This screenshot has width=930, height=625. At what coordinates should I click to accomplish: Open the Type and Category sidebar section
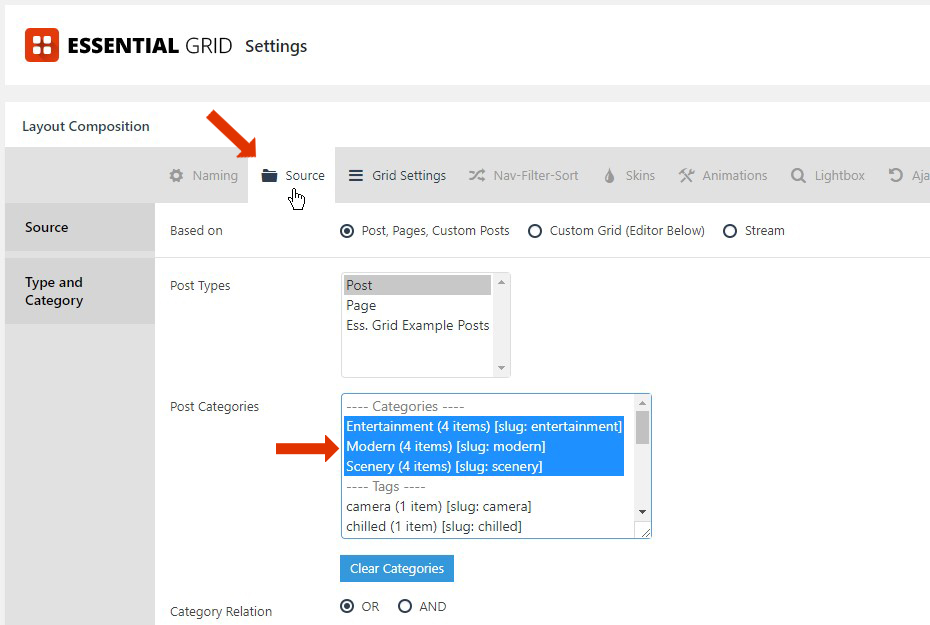79,291
